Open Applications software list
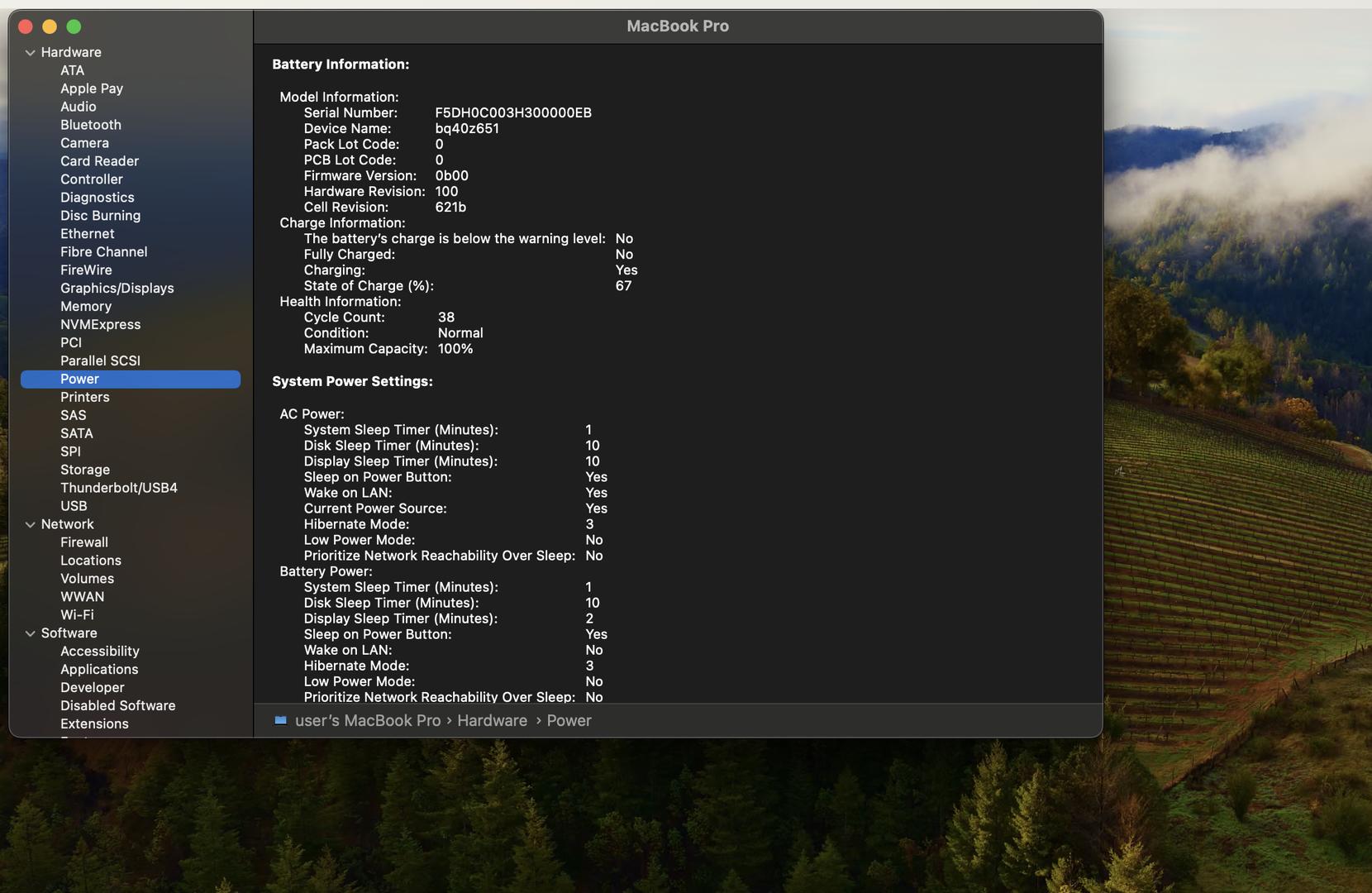Viewport: 1372px width, 893px height. pyautogui.click(x=99, y=671)
